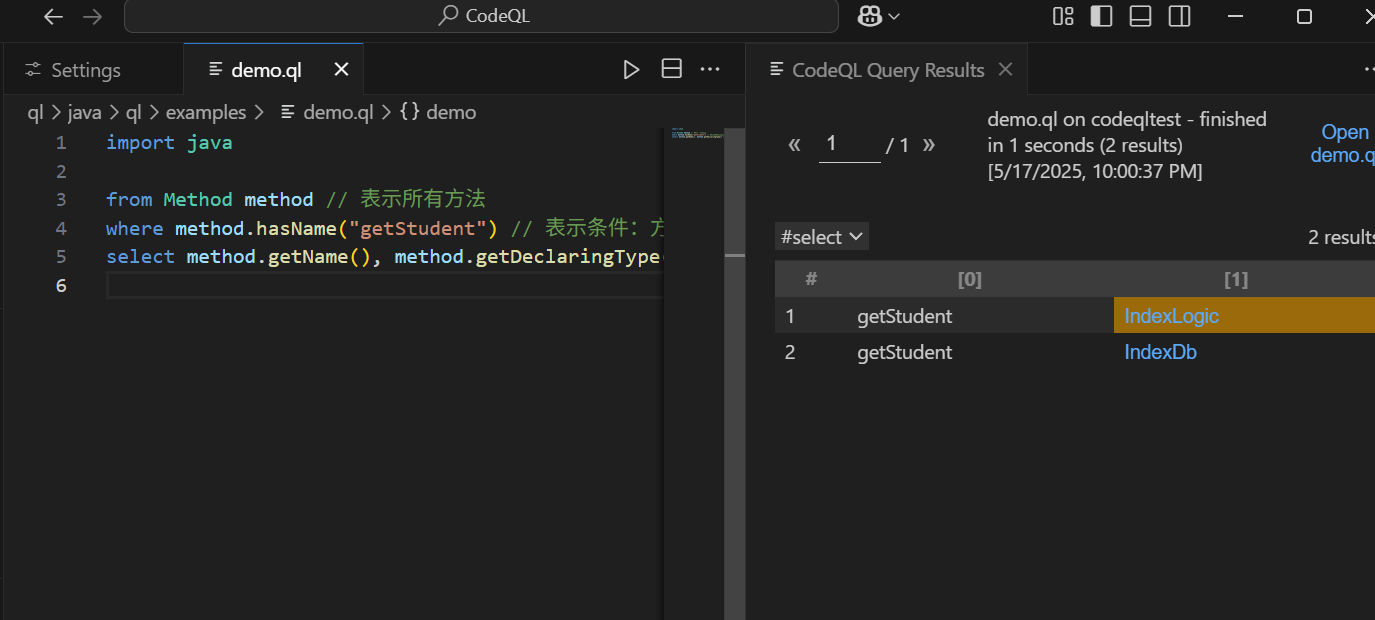This screenshot has width=1375, height=620.
Task: Switch to the Settings tab
Action: pos(85,69)
